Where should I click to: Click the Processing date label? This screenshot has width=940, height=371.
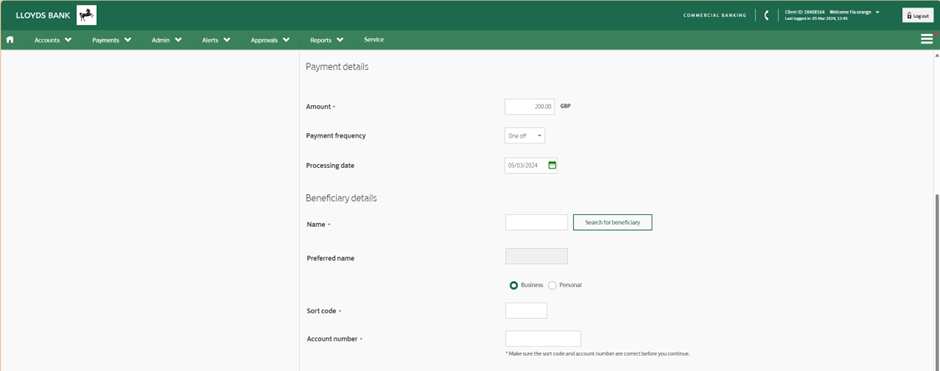(x=330, y=165)
